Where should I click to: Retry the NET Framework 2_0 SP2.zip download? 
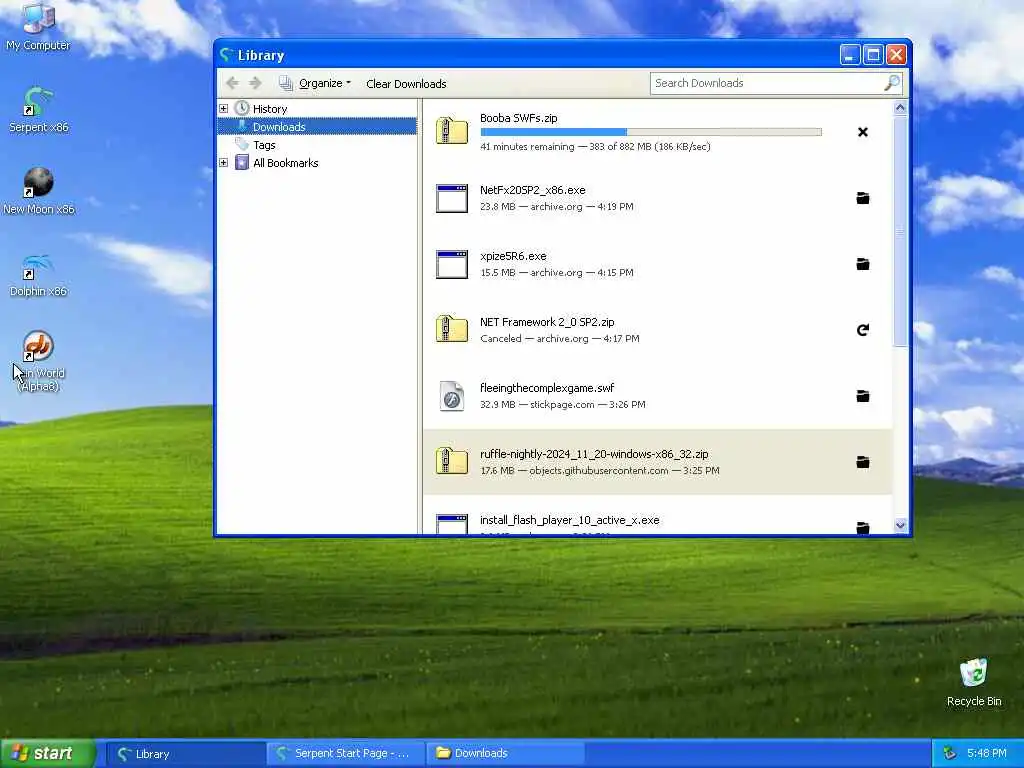(863, 330)
